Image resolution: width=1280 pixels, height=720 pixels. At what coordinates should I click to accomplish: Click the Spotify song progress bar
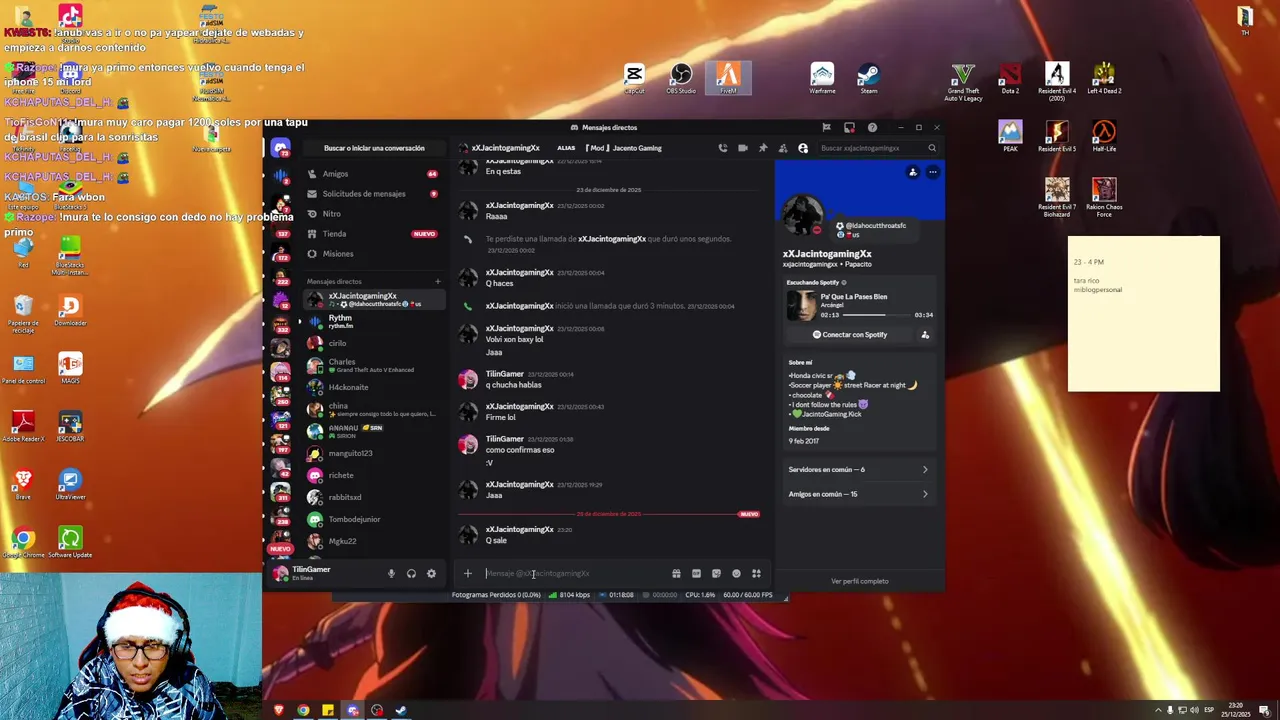(877, 315)
